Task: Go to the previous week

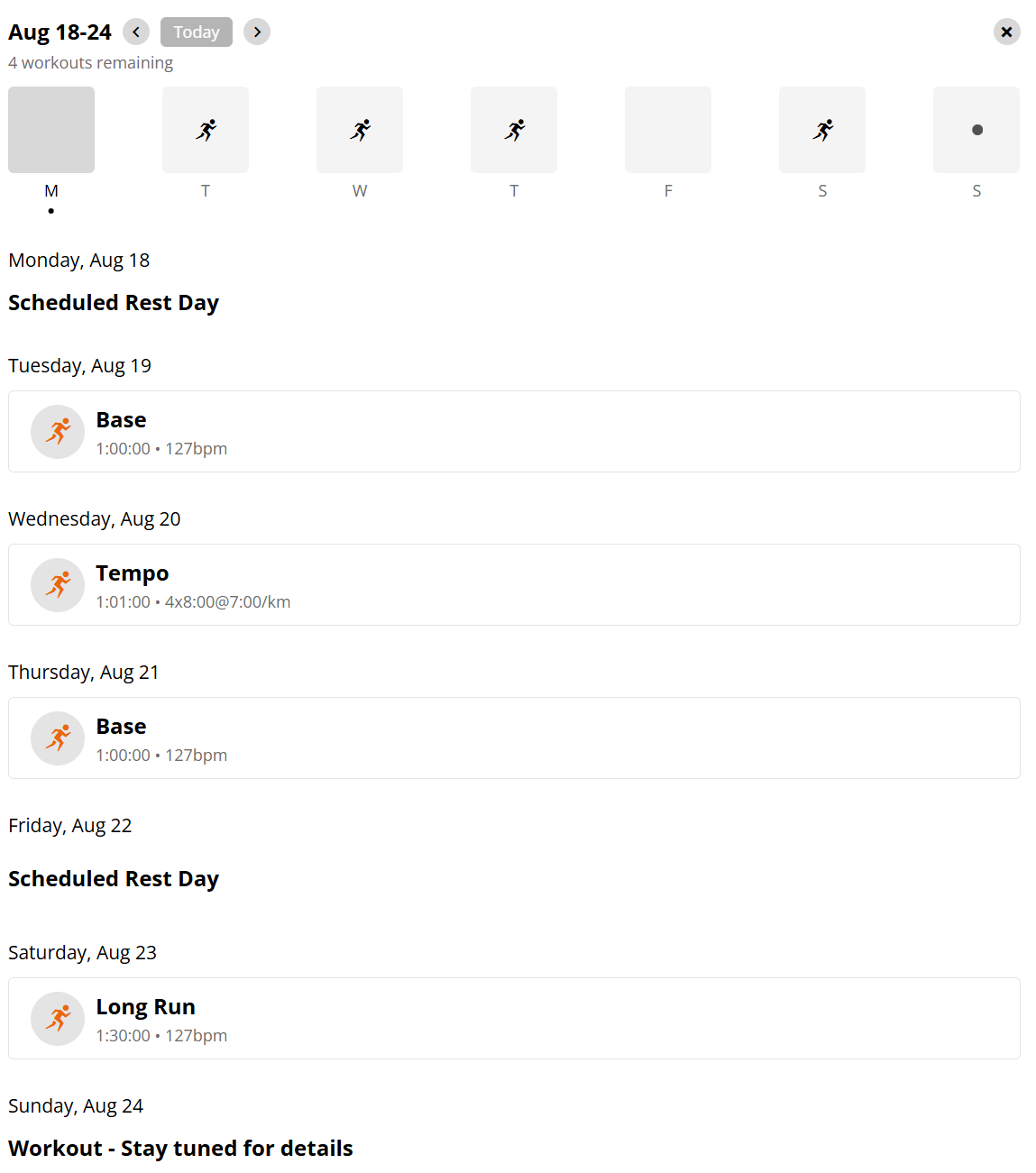Action: [136, 32]
